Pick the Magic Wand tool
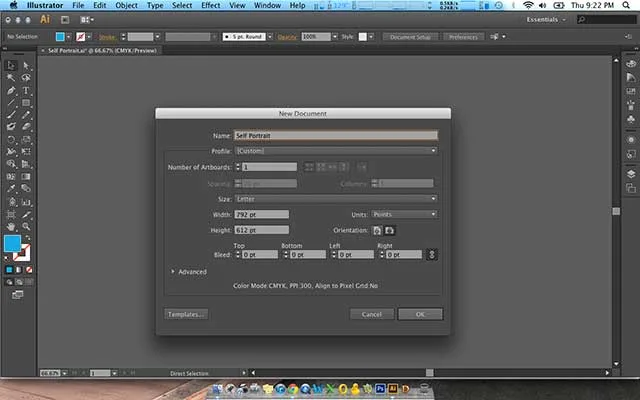 point(11,78)
